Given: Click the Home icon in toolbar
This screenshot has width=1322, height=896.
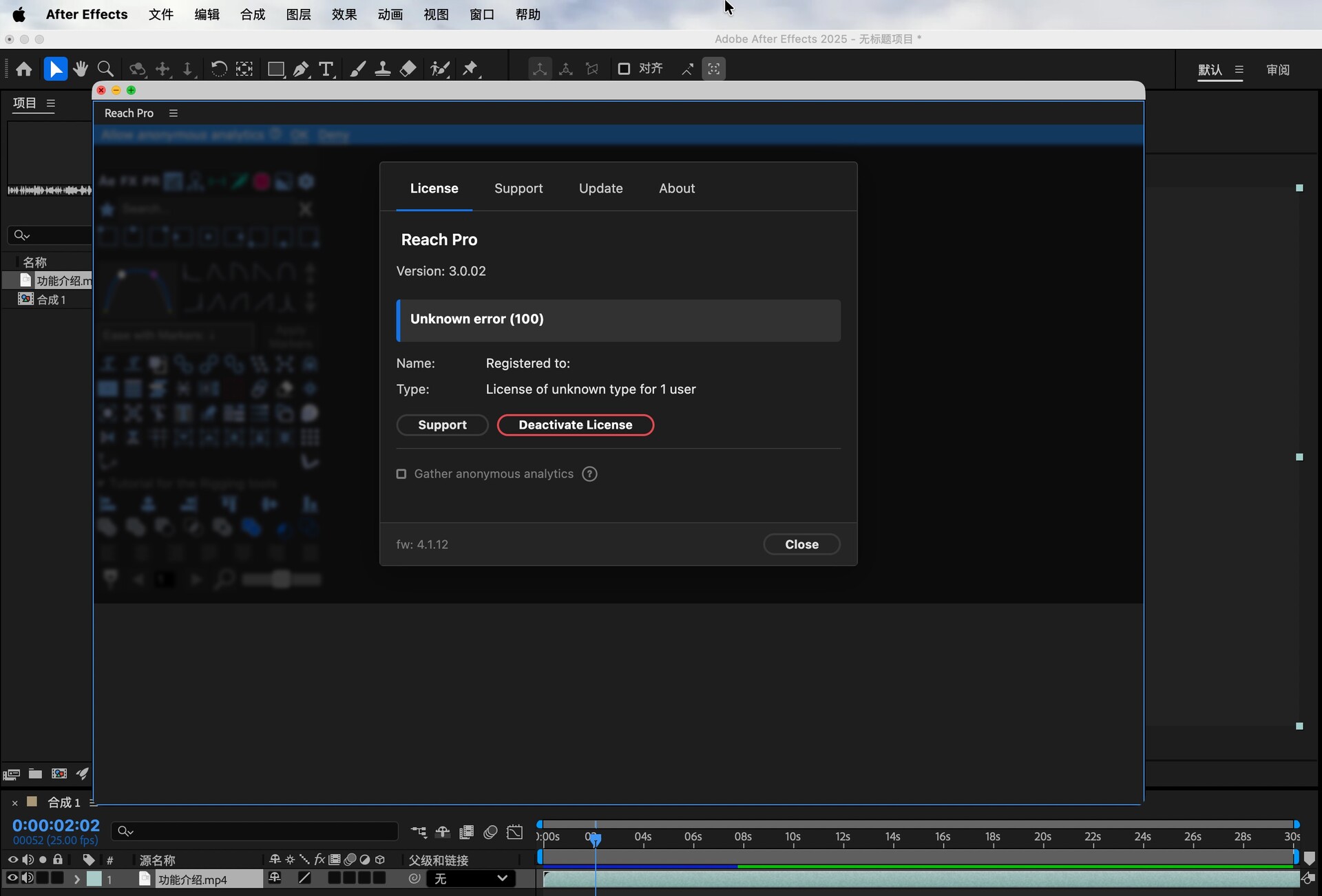Looking at the screenshot, I should (24, 69).
